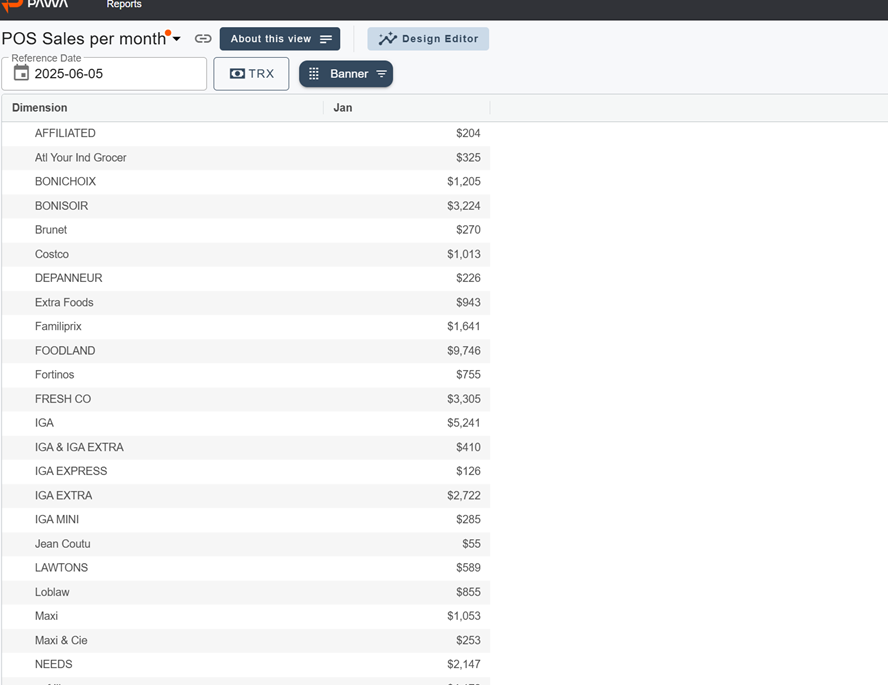
Task: Select the LAWTONS row
Action: tap(246, 567)
